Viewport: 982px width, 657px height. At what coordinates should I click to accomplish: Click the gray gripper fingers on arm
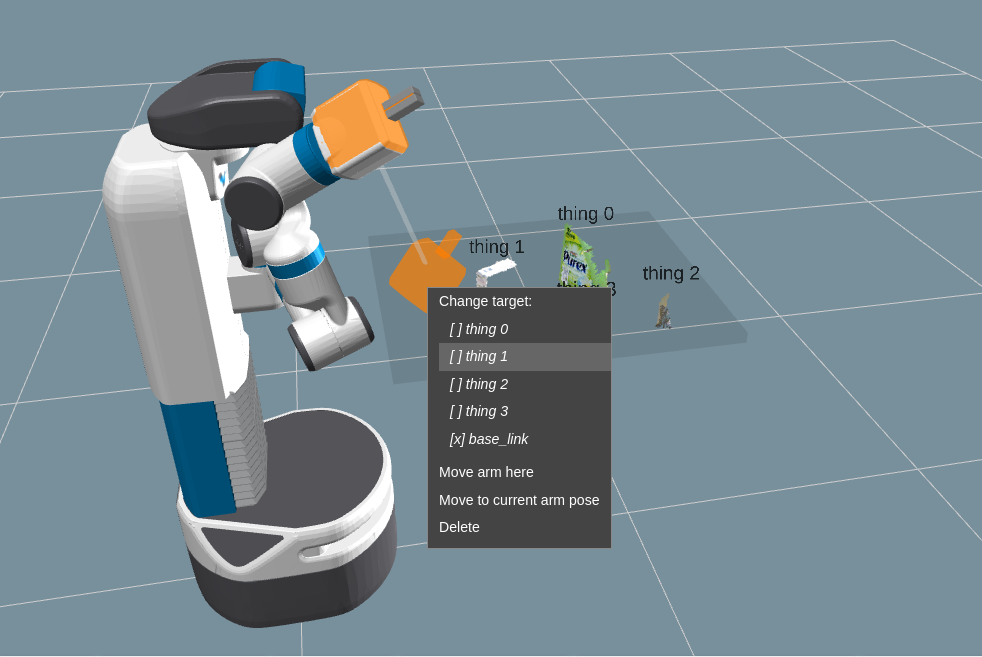[405, 102]
